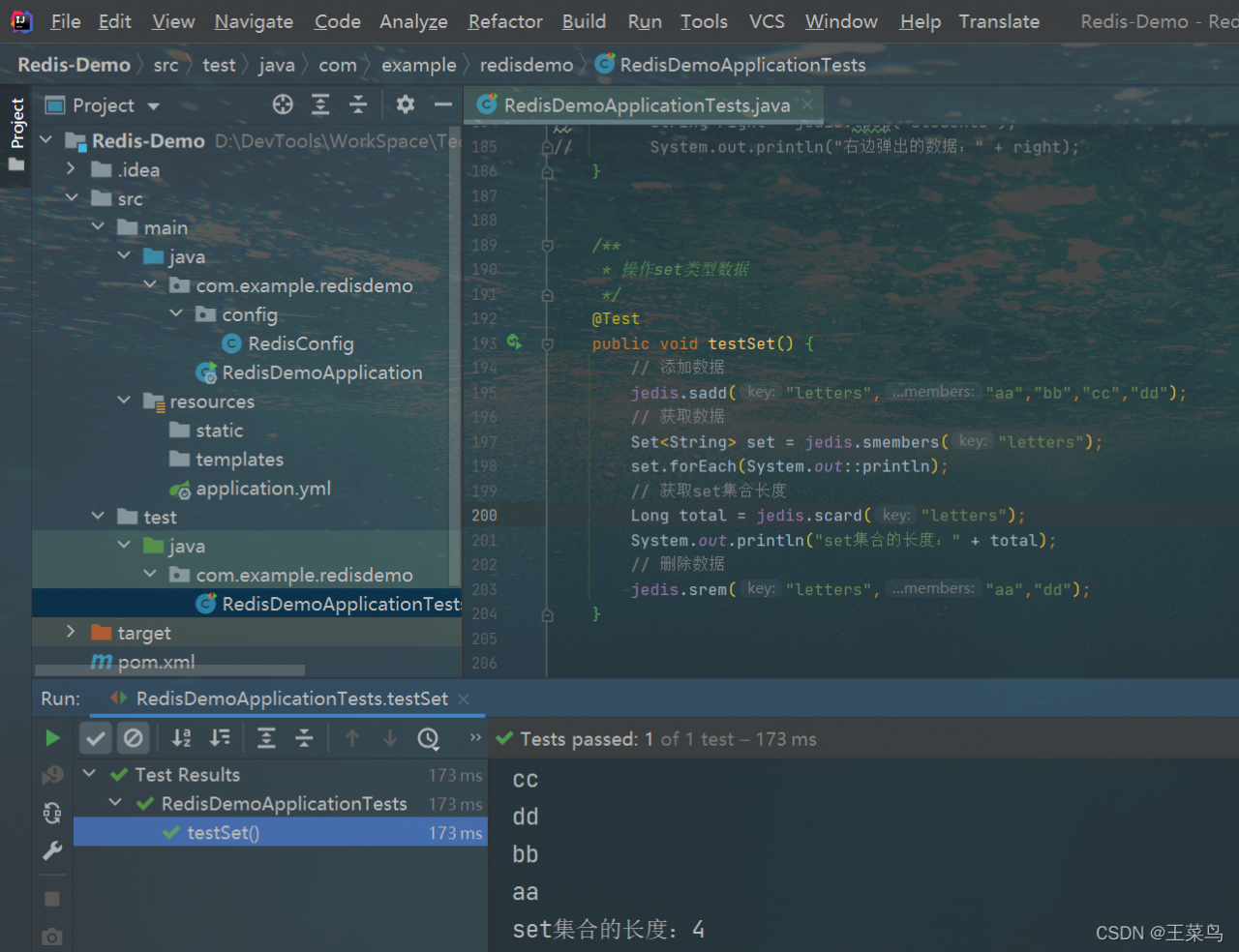Open test history clock icon
This screenshot has width=1239, height=952.
coord(428,738)
